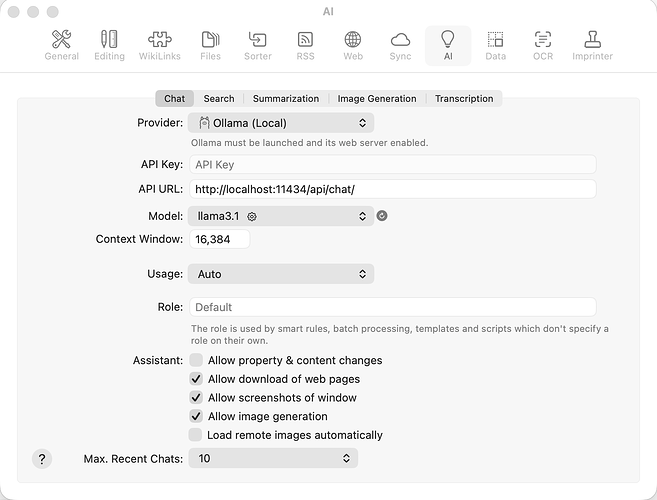Switch to the Image Generation tab
Image resolution: width=657 pixels, height=500 pixels.
tap(377, 98)
